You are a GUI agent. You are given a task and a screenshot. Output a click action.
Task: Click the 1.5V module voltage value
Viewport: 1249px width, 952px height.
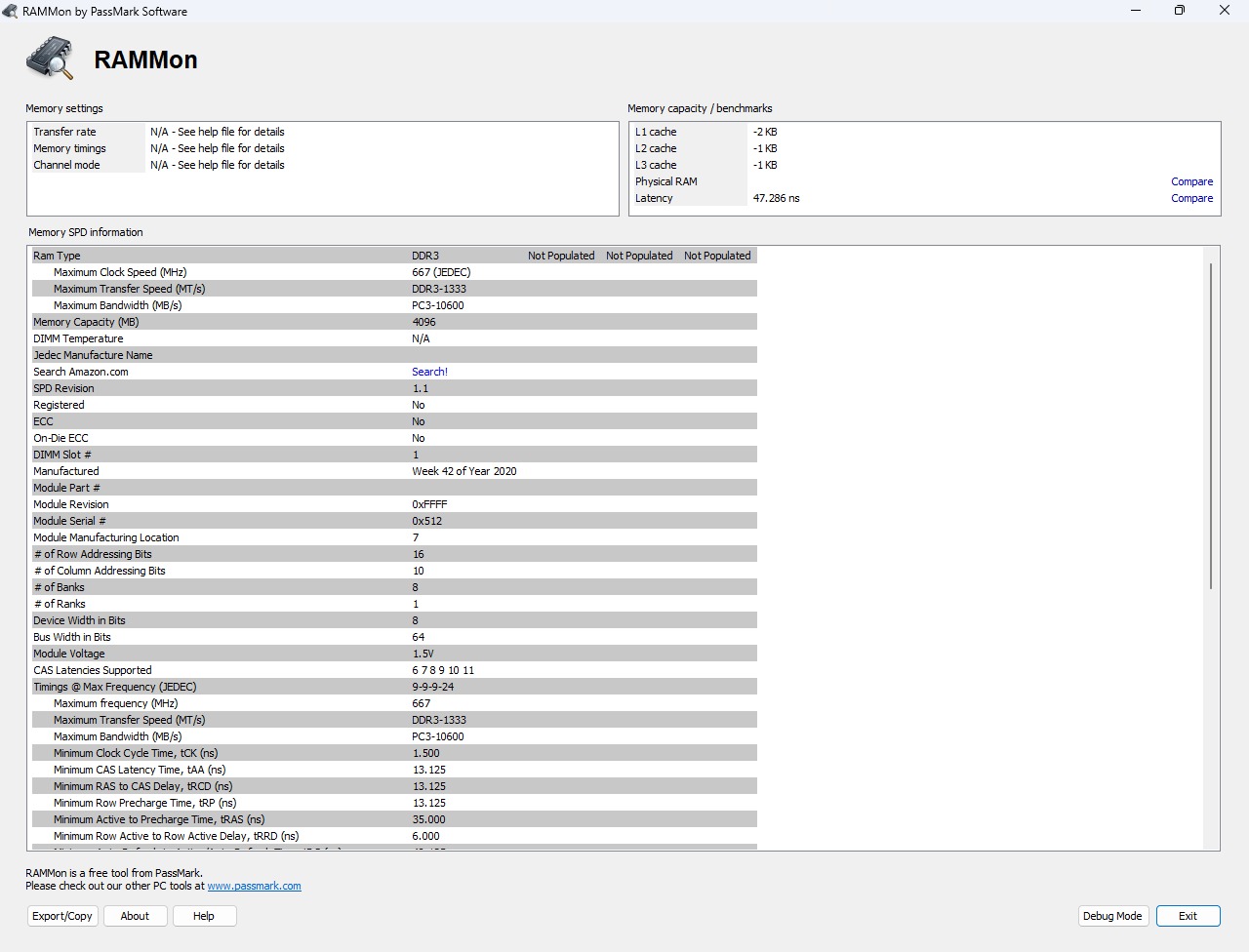tap(423, 654)
